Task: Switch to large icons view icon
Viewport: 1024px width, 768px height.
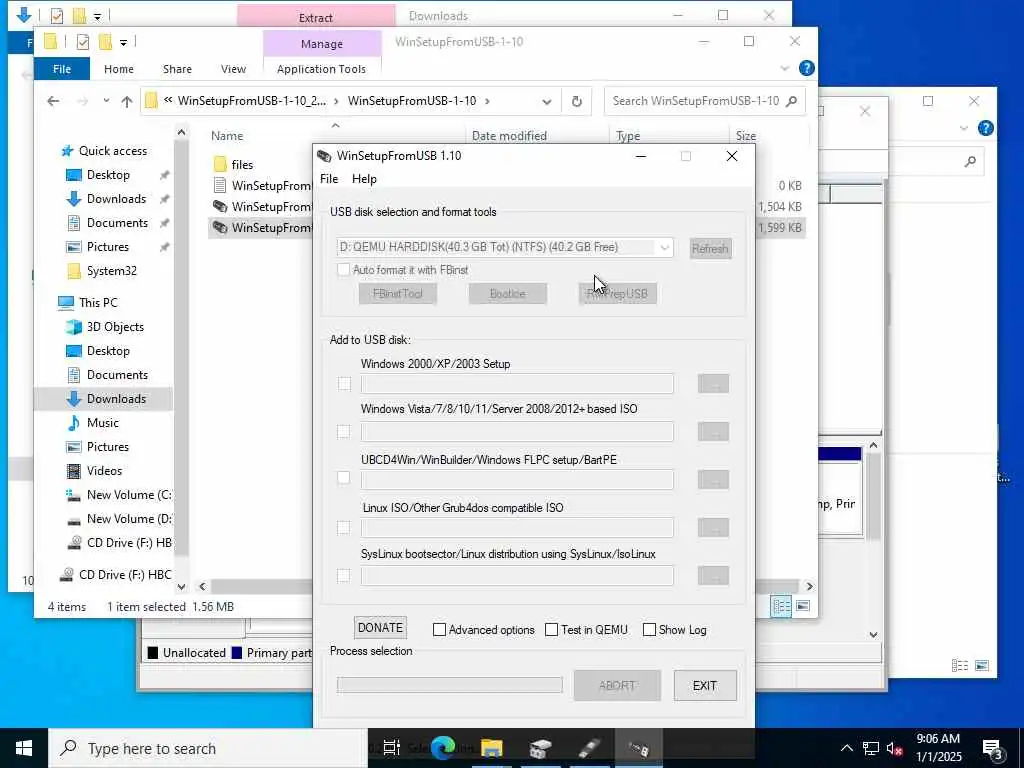Action: click(803, 606)
